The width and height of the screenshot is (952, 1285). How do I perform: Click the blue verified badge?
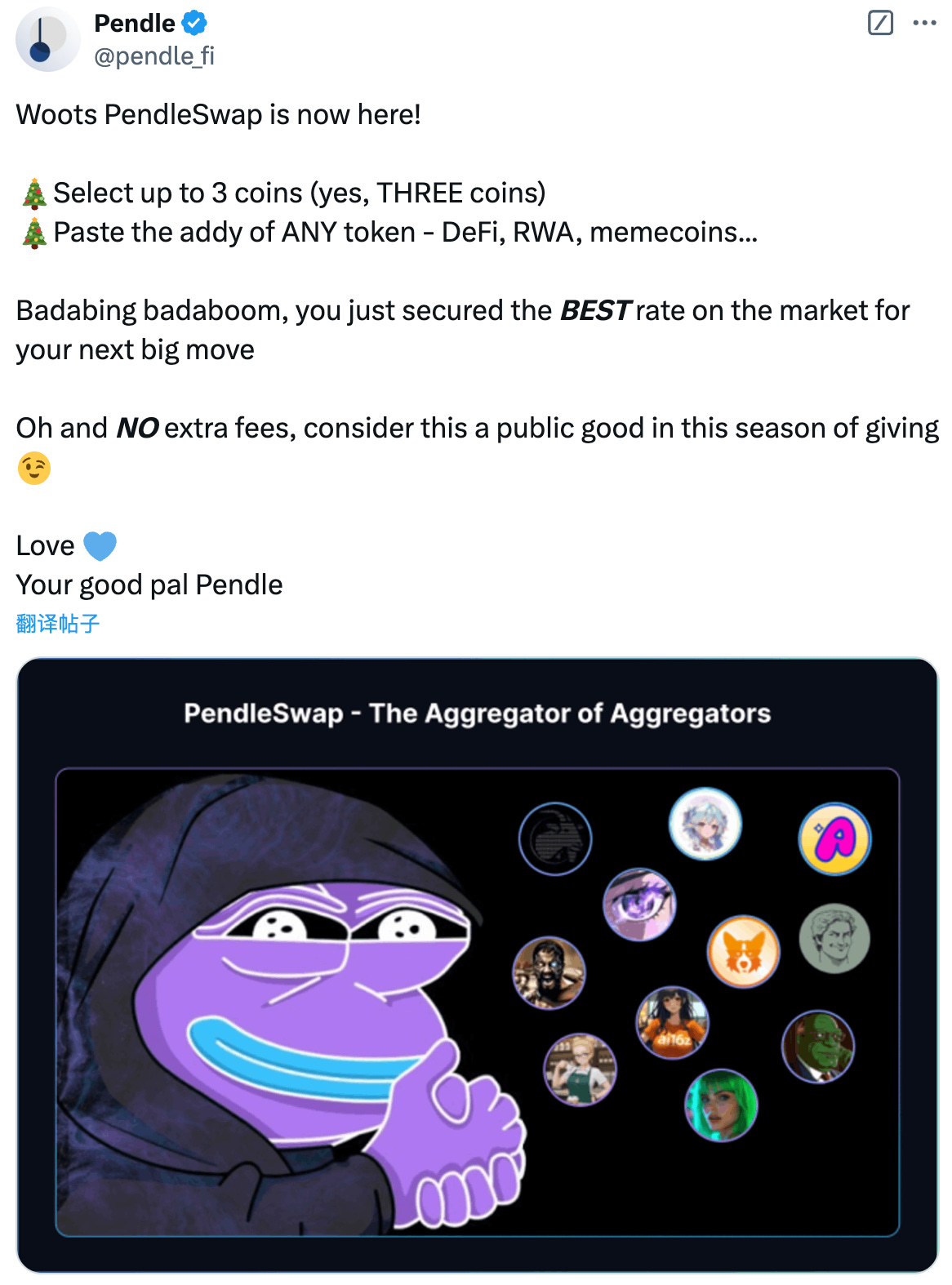(x=194, y=24)
